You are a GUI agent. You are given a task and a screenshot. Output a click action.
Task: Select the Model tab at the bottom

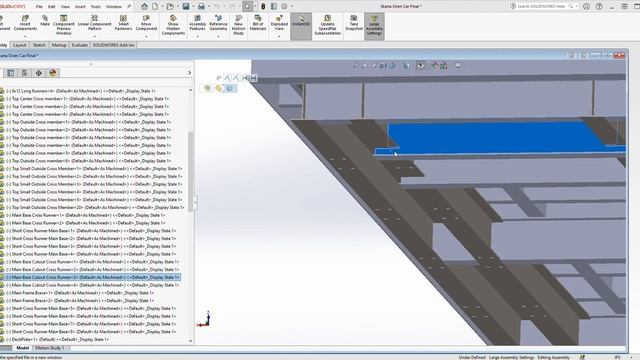(x=22, y=348)
